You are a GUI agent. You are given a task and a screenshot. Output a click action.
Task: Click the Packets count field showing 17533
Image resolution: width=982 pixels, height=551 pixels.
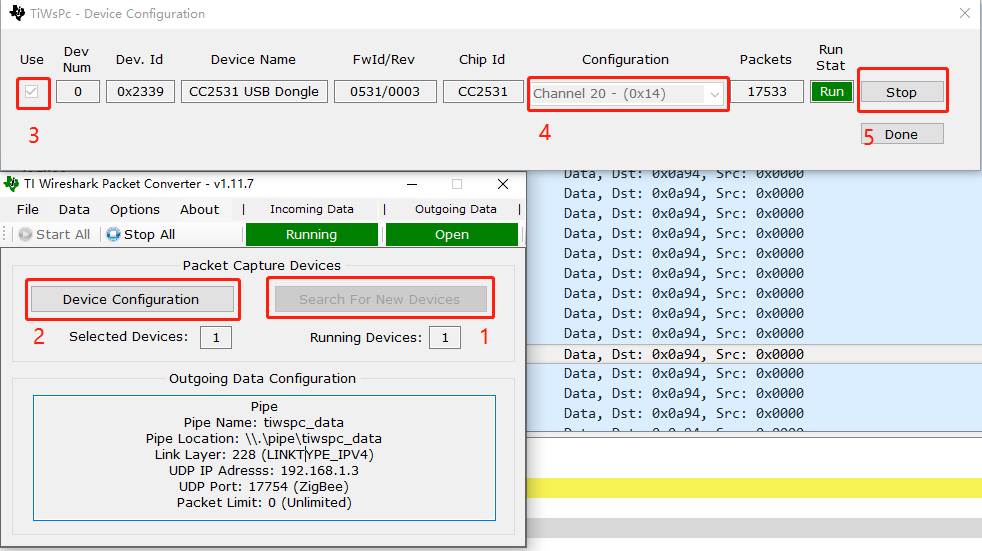click(767, 91)
